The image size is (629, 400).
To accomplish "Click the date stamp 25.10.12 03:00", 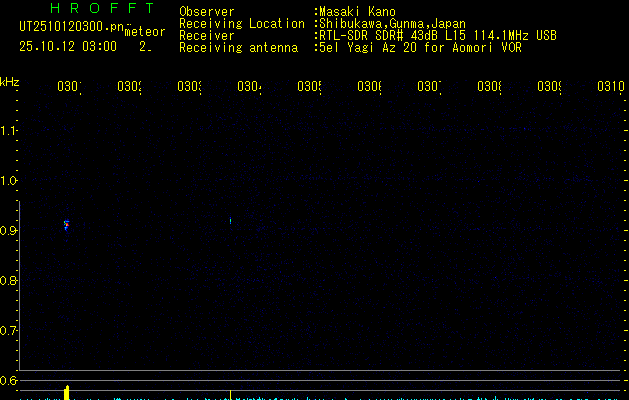I will tap(68, 46).
